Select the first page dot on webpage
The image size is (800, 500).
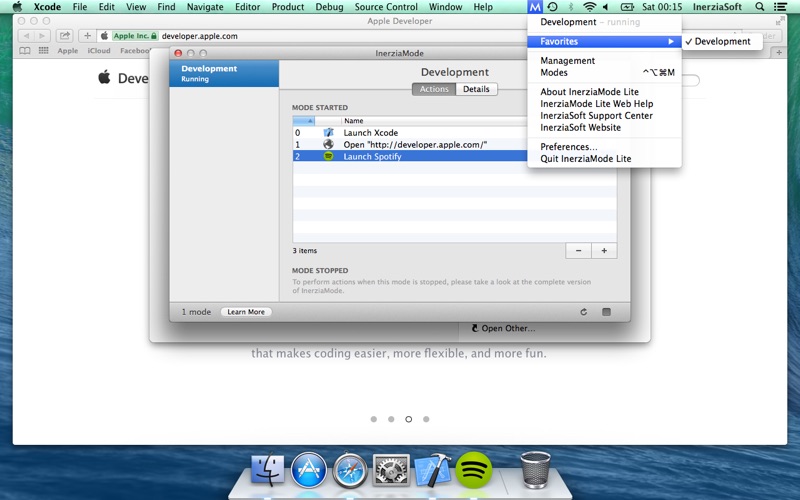click(x=374, y=419)
